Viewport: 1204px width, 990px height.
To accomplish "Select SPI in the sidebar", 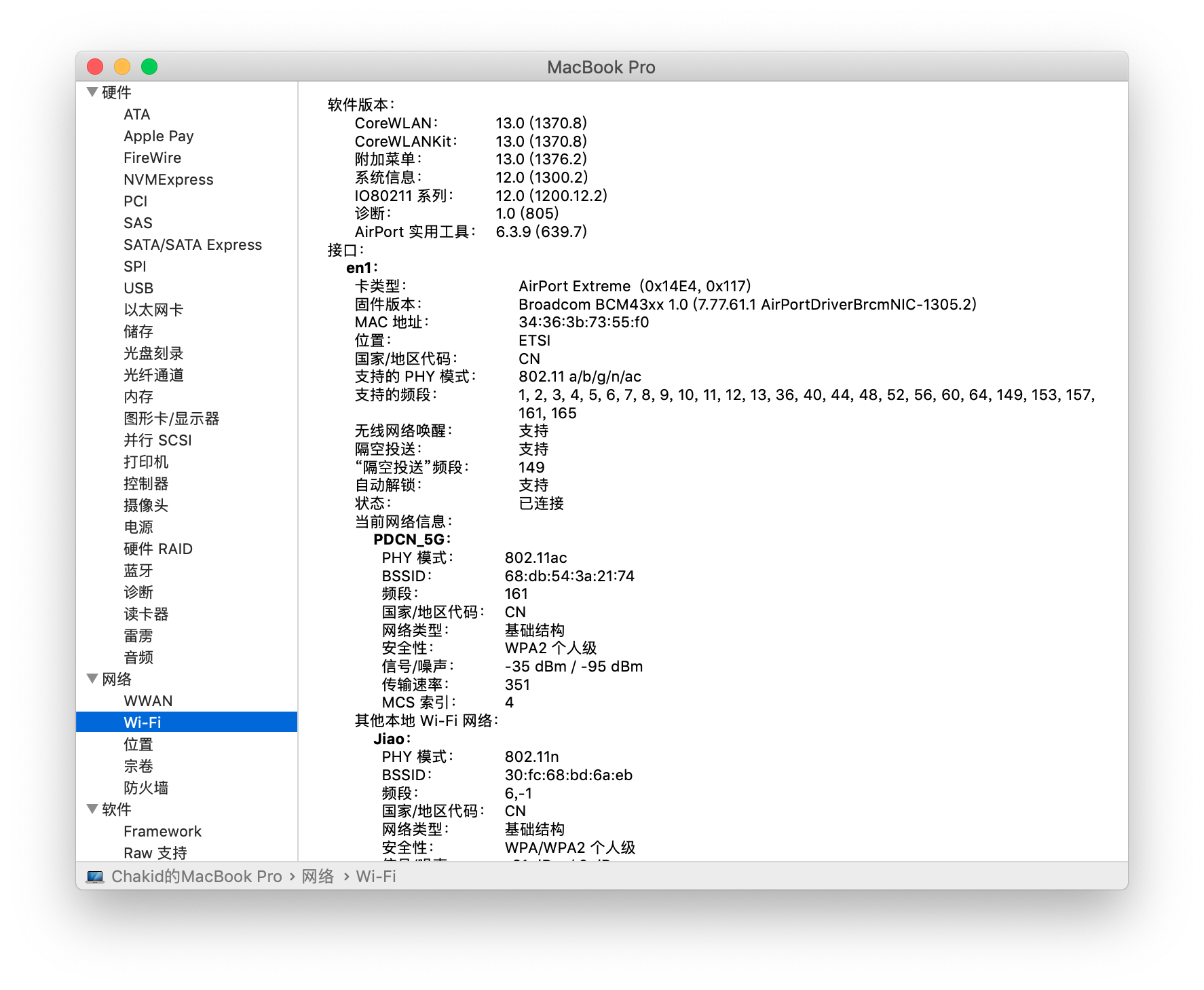I will [x=135, y=266].
